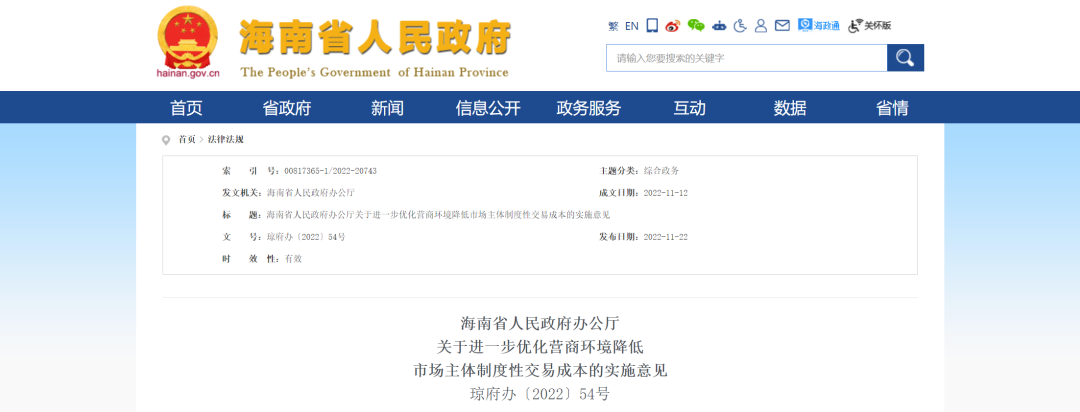This screenshot has width=1080, height=412.
Task: Open the mobile version tablet icon
Action: (x=652, y=26)
